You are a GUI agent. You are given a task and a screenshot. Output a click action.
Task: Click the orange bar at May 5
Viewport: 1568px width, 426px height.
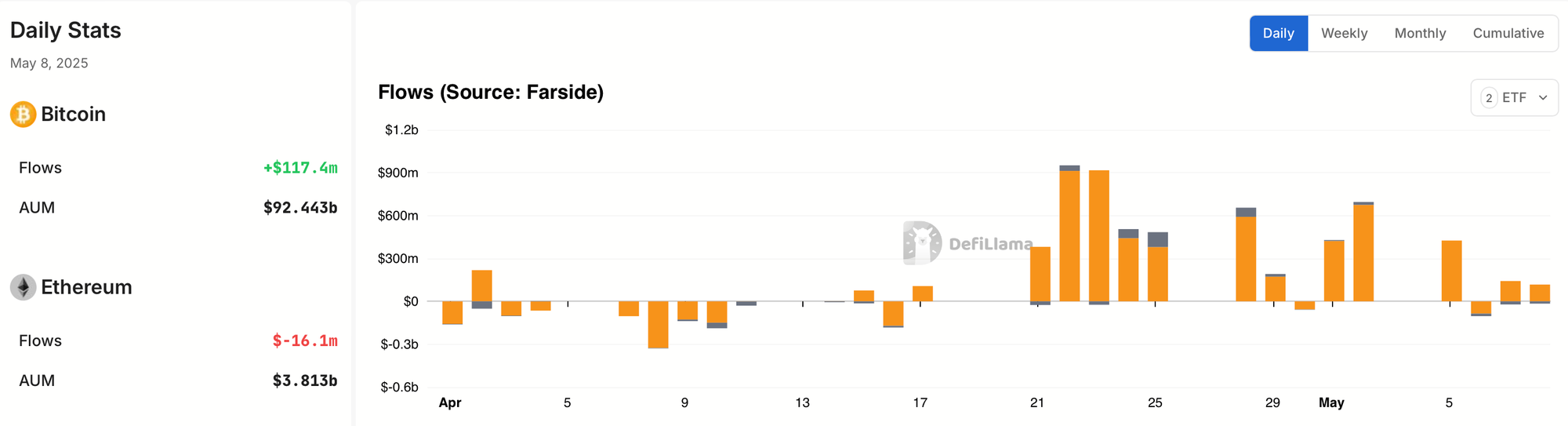pos(1451,271)
